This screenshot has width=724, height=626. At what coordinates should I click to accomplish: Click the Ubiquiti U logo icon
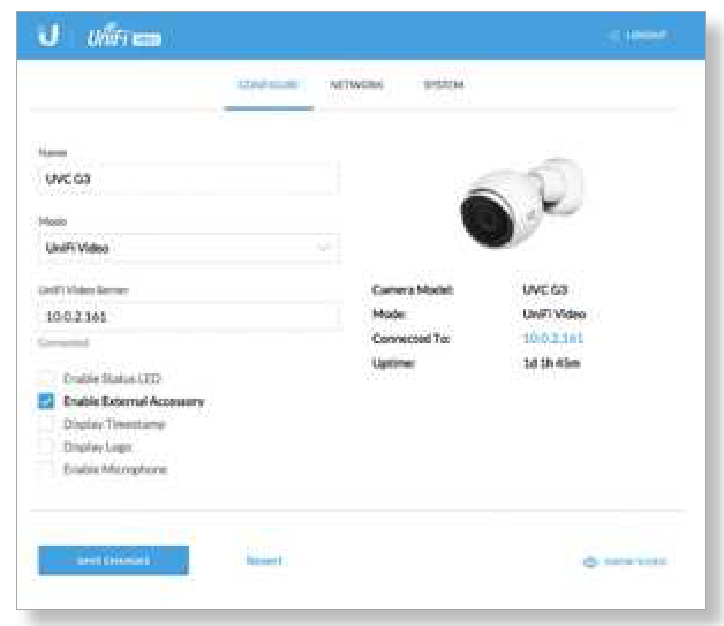coord(49,36)
